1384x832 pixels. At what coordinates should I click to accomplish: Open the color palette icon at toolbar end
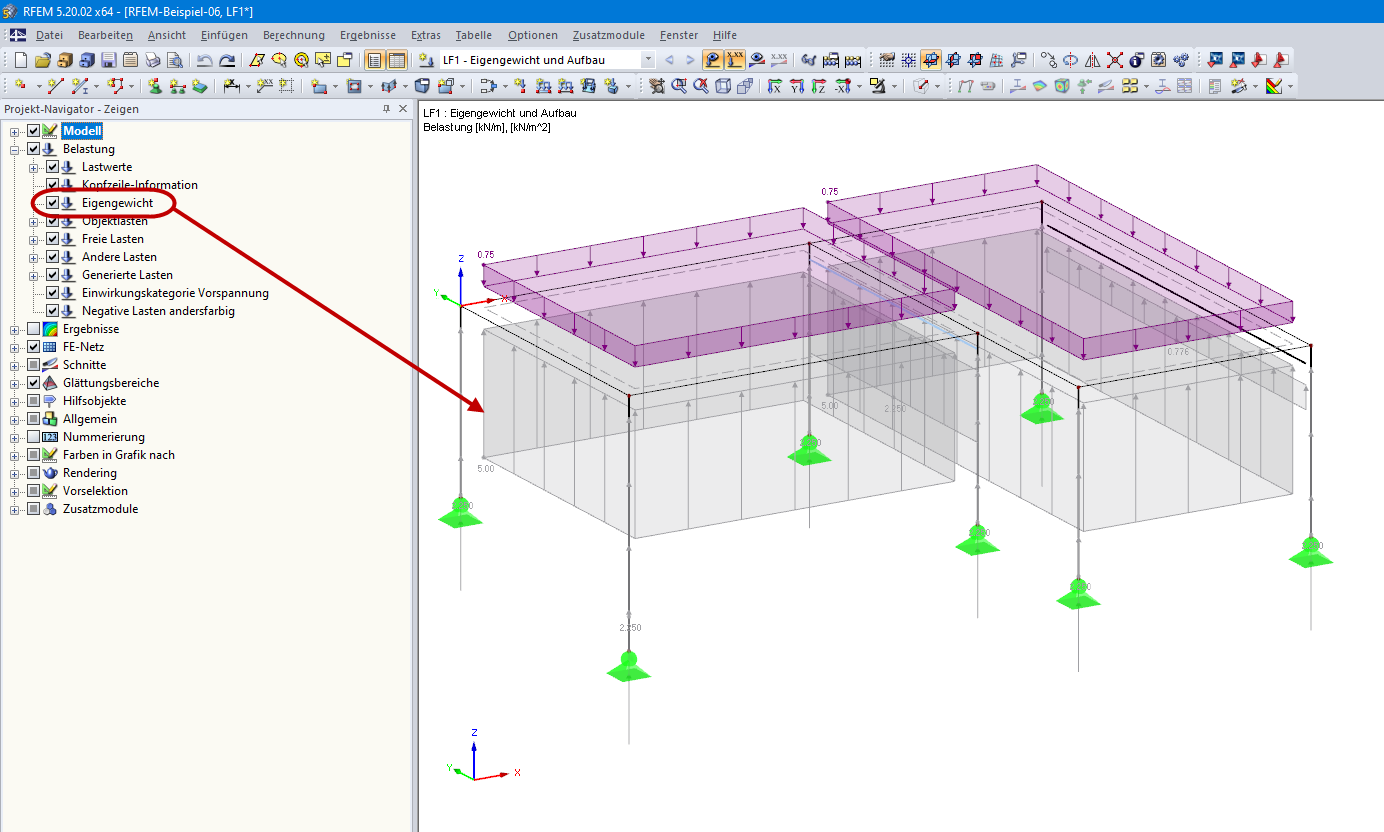(x=1272, y=86)
